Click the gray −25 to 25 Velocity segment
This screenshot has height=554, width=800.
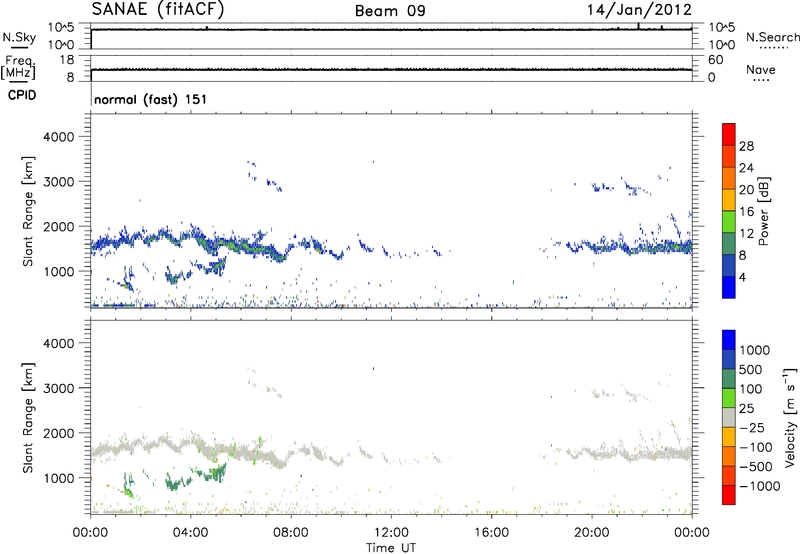729,417
